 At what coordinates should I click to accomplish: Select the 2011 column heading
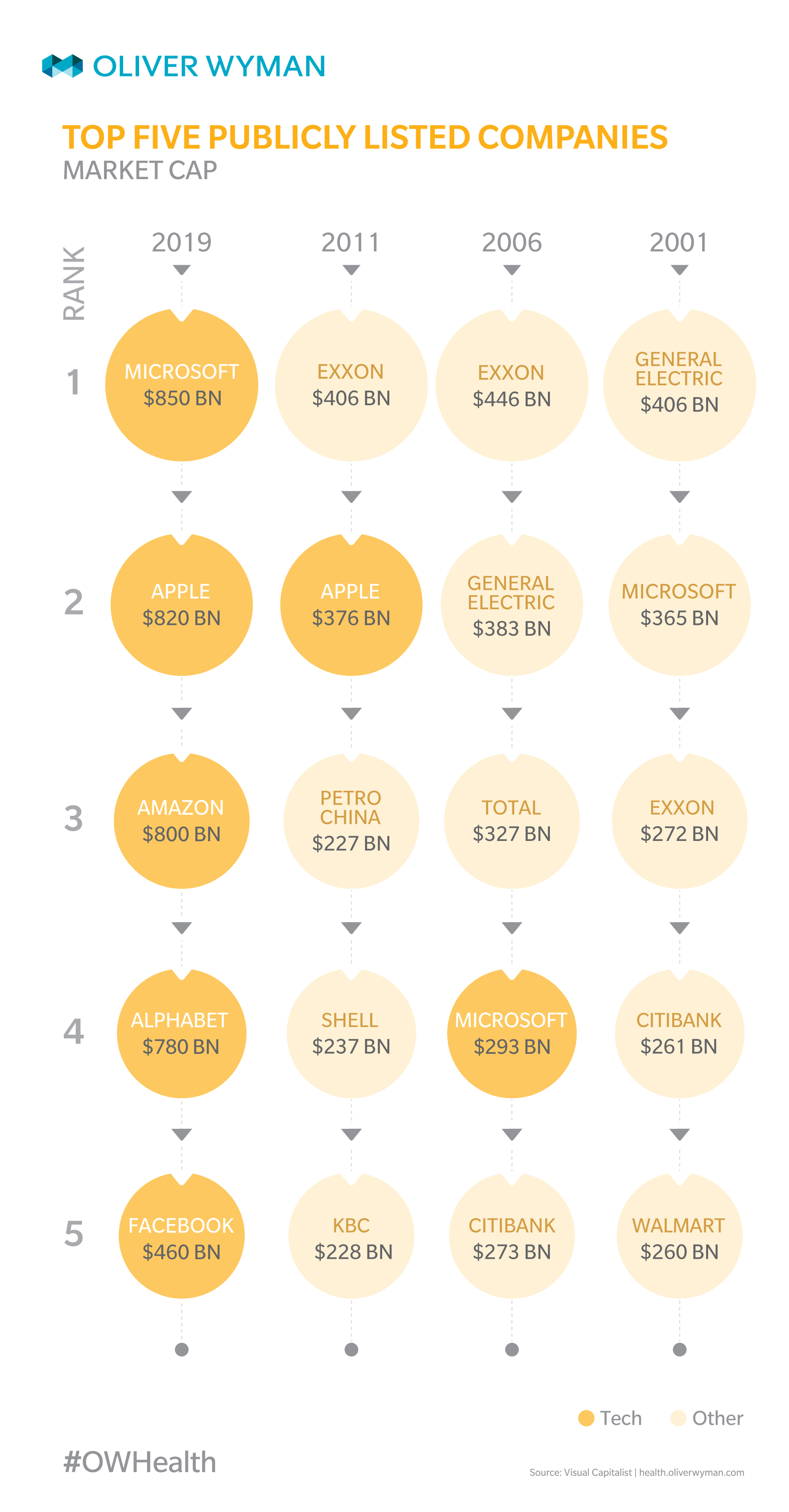[x=351, y=242]
